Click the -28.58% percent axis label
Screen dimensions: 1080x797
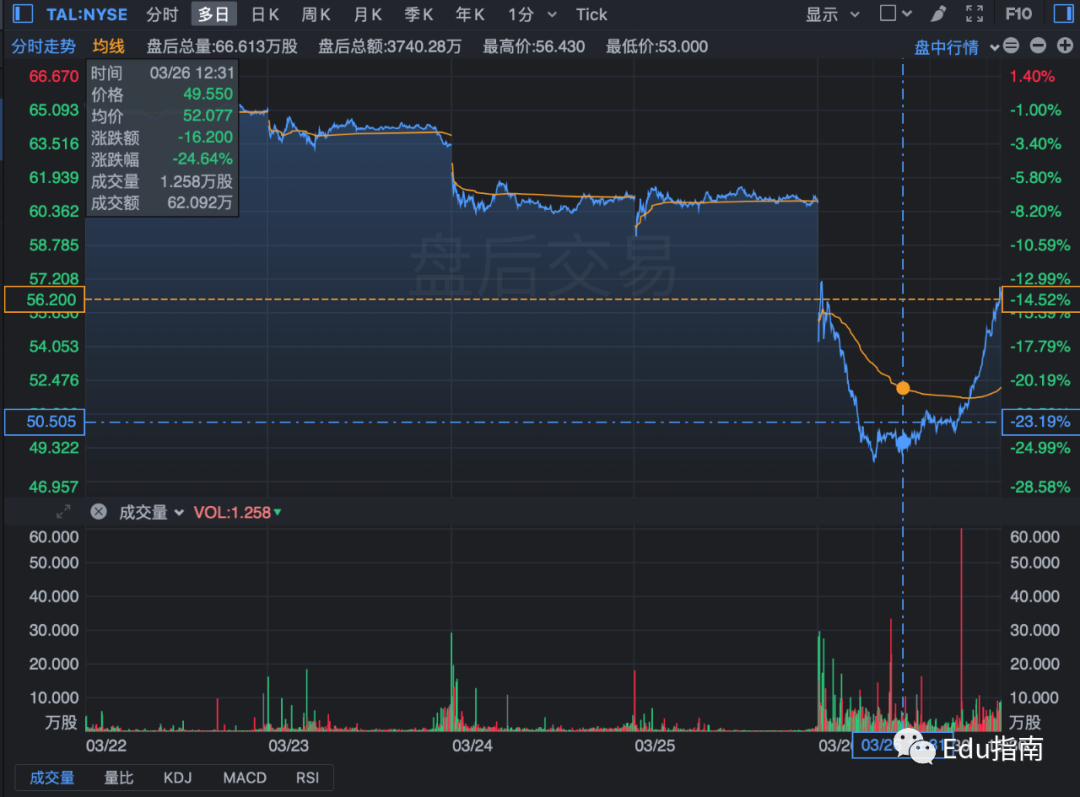click(1040, 487)
